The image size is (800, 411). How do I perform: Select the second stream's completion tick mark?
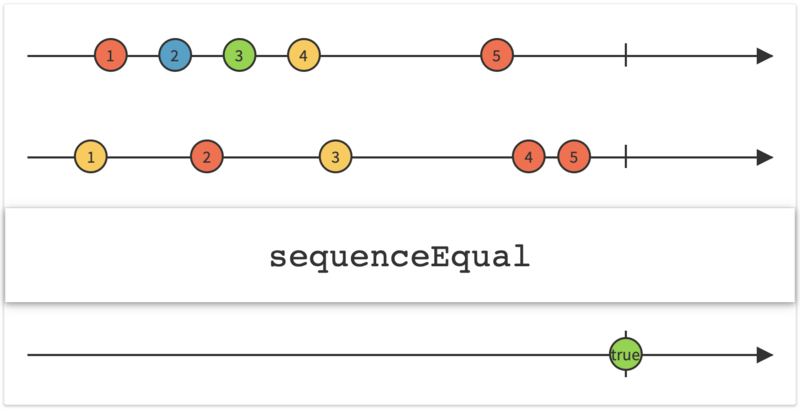[626, 157]
